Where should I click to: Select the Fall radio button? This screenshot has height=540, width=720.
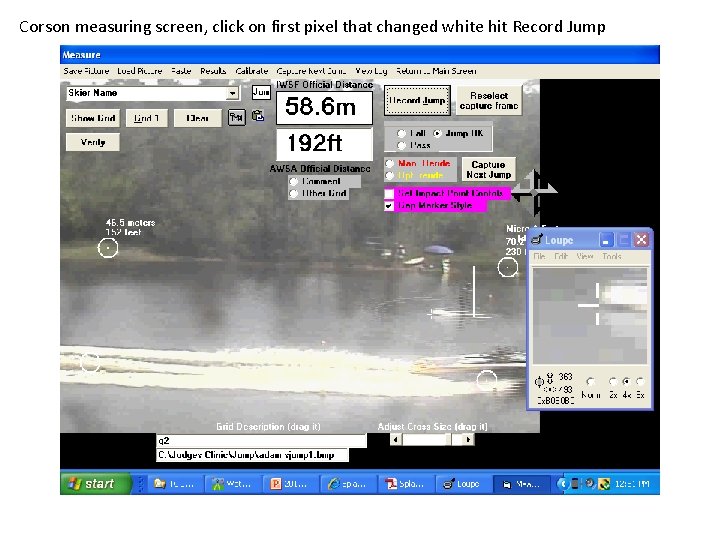point(401,133)
